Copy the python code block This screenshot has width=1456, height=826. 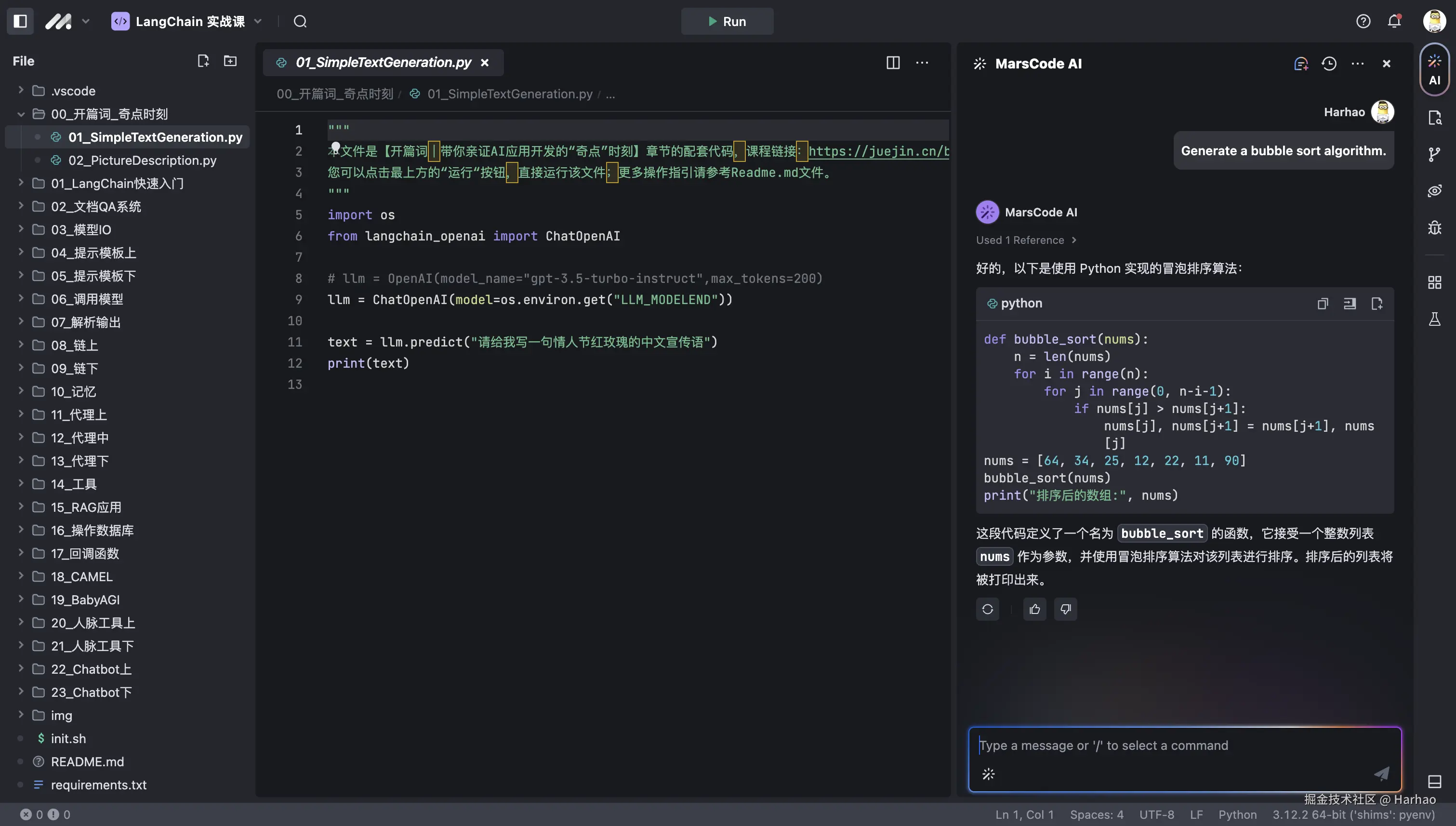pos(1323,304)
